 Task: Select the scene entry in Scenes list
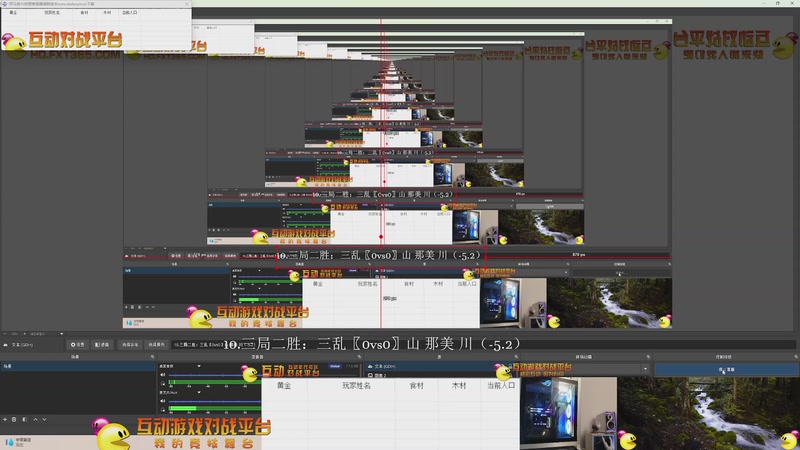point(78,366)
